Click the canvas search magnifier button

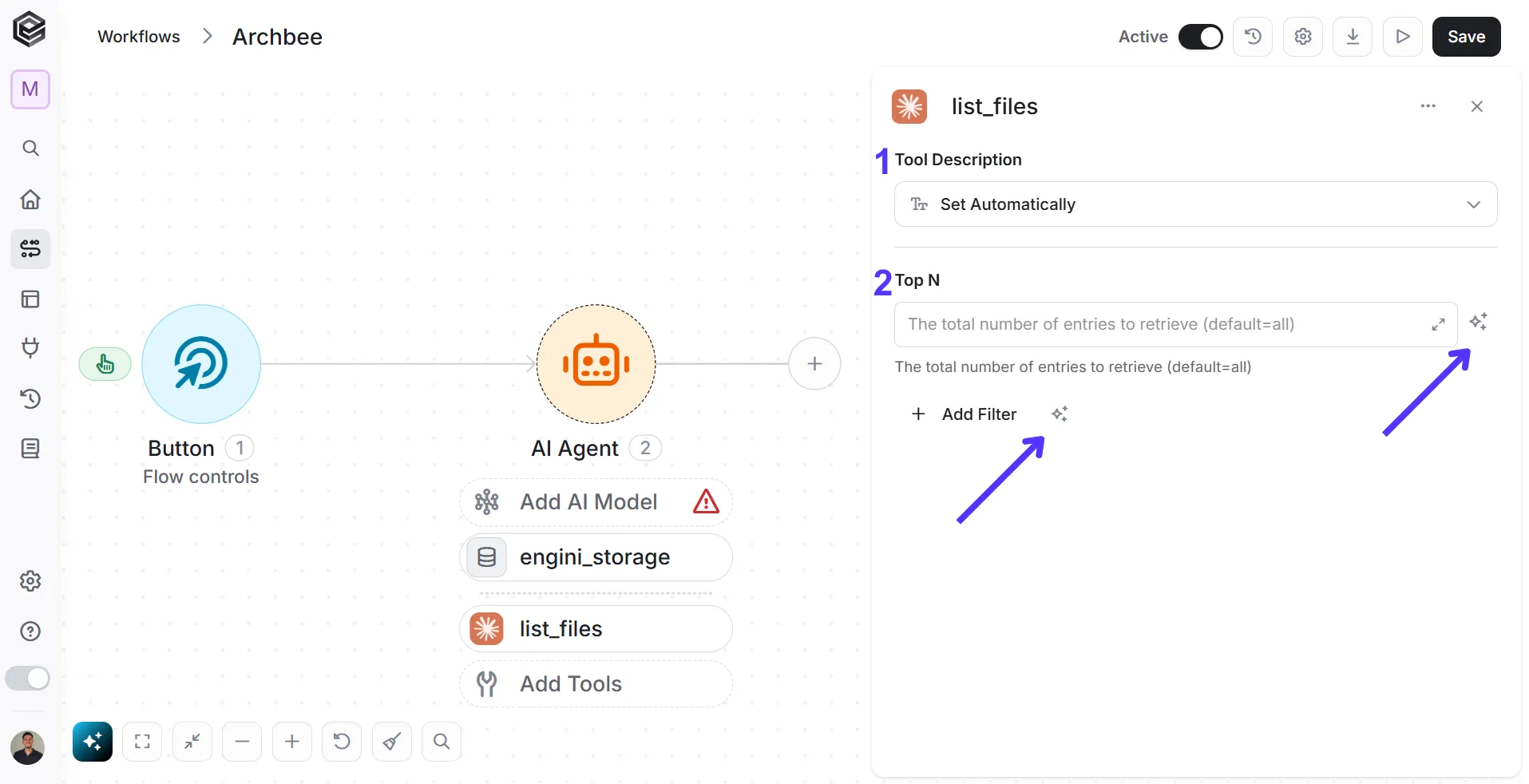coord(442,742)
